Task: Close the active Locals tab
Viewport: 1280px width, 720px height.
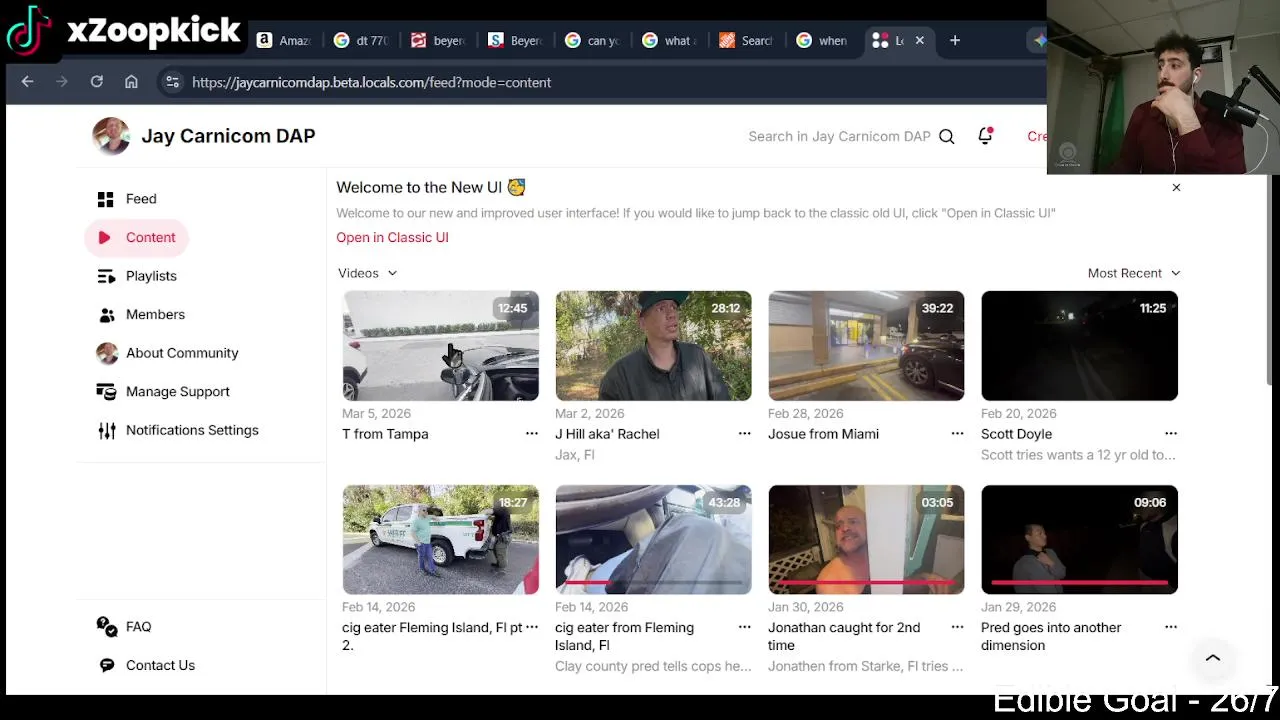Action: [919, 41]
